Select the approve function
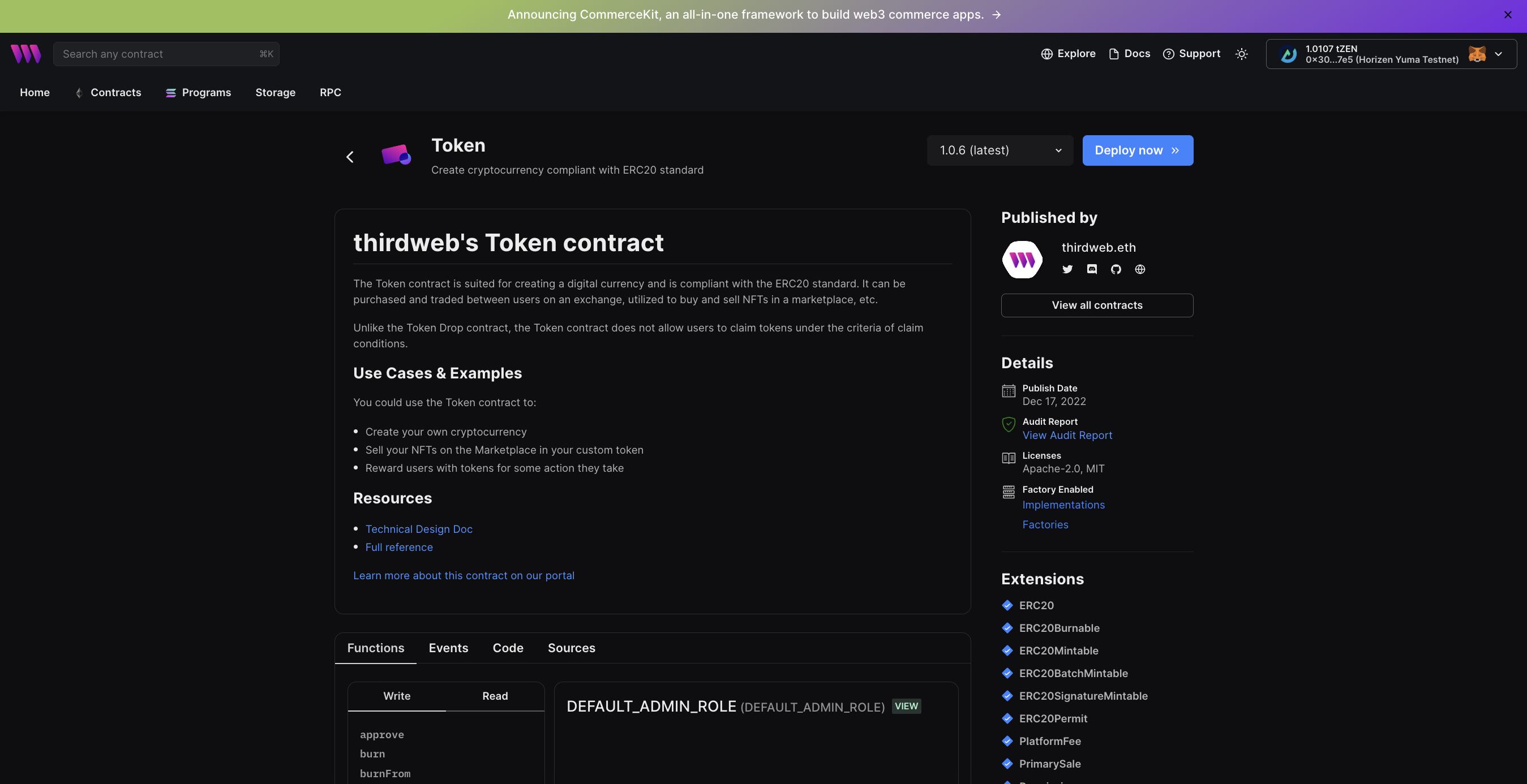Image resolution: width=1527 pixels, height=784 pixels. click(381, 735)
